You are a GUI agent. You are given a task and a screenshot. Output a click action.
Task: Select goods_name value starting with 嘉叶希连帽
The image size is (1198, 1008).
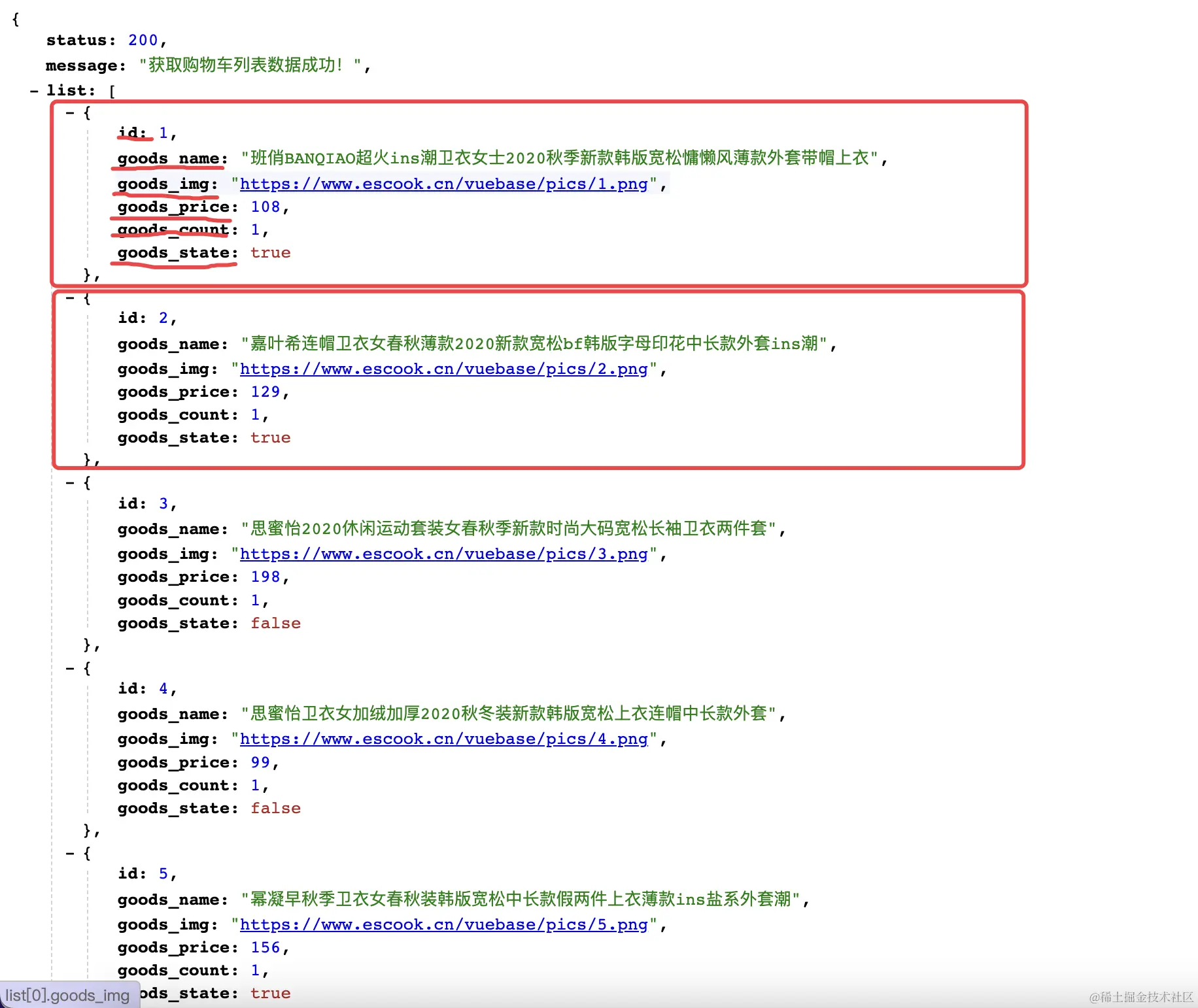pyautogui.click(x=534, y=344)
